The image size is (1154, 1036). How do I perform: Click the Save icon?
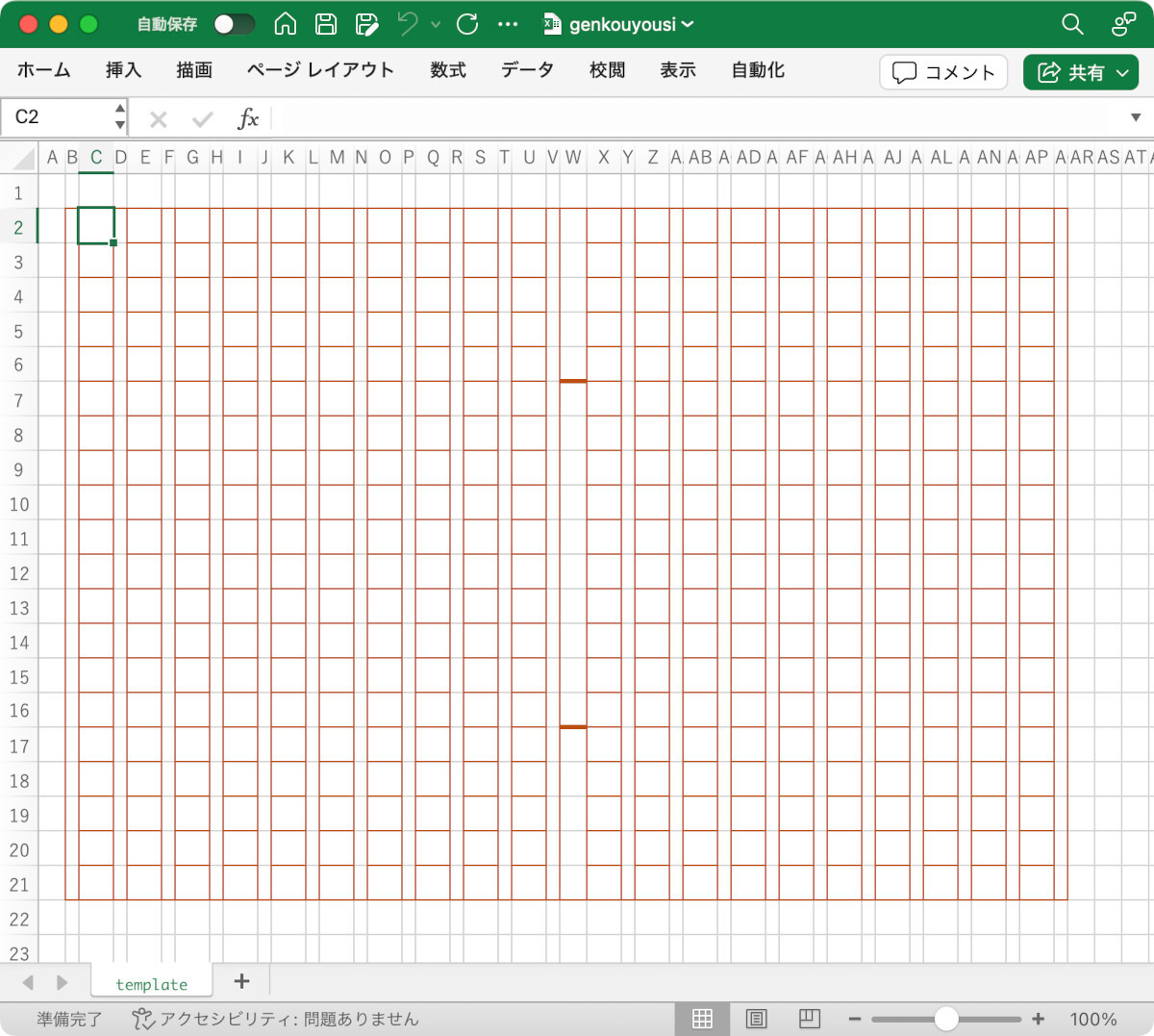pyautogui.click(x=326, y=24)
